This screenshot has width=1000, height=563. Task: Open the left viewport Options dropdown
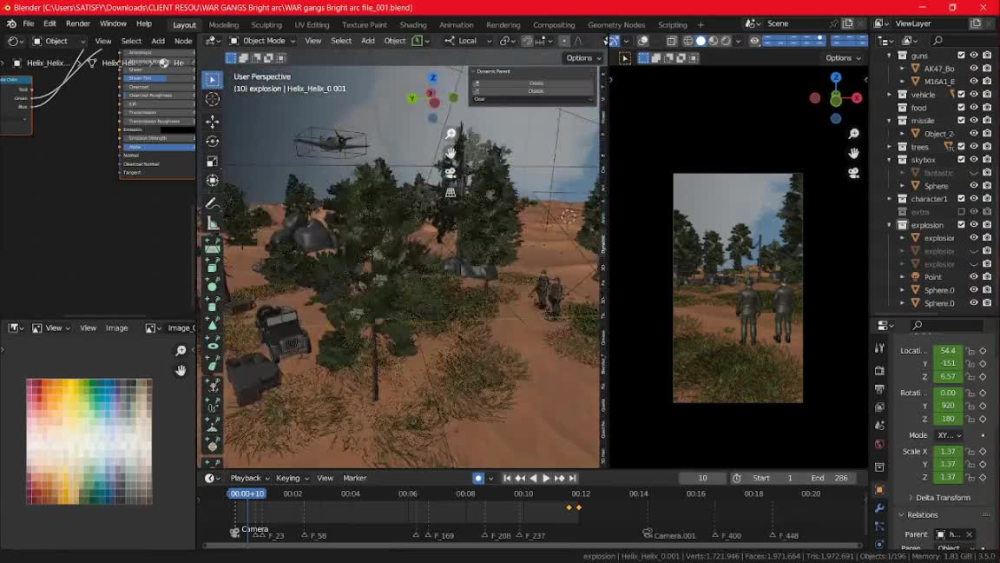[x=584, y=58]
